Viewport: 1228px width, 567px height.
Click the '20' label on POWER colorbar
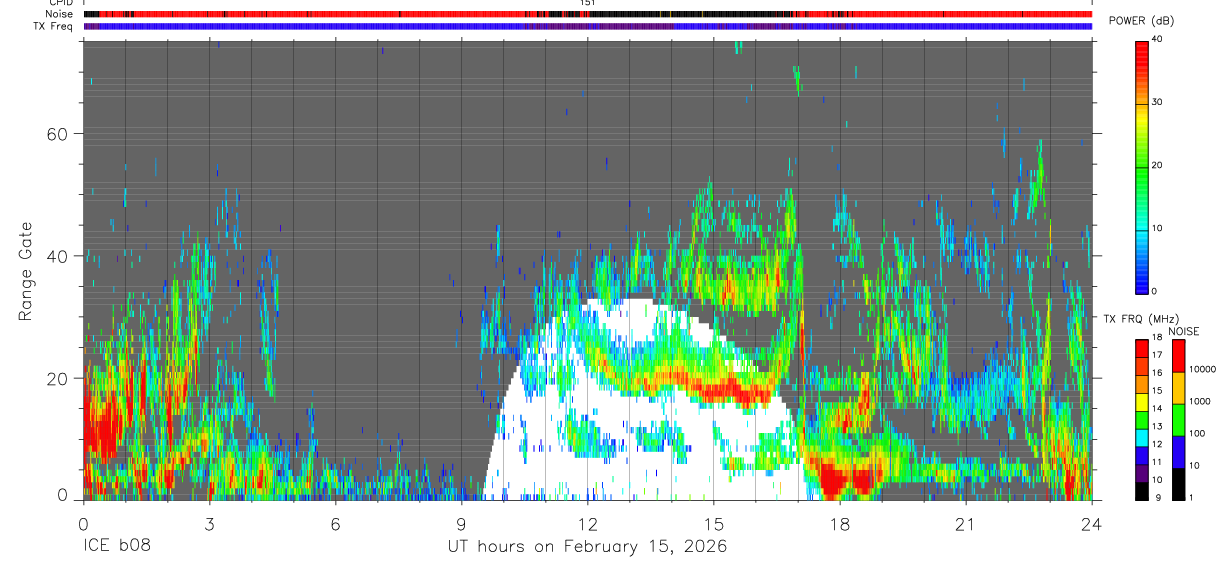pos(1157,165)
